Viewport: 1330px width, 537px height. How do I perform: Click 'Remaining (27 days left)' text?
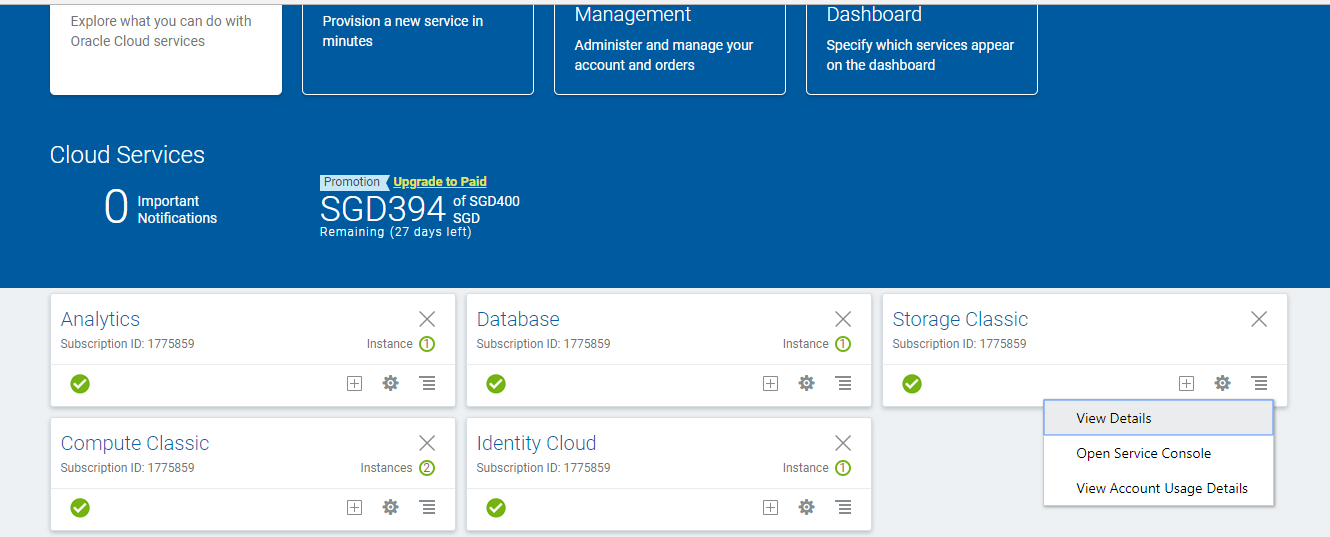396,232
